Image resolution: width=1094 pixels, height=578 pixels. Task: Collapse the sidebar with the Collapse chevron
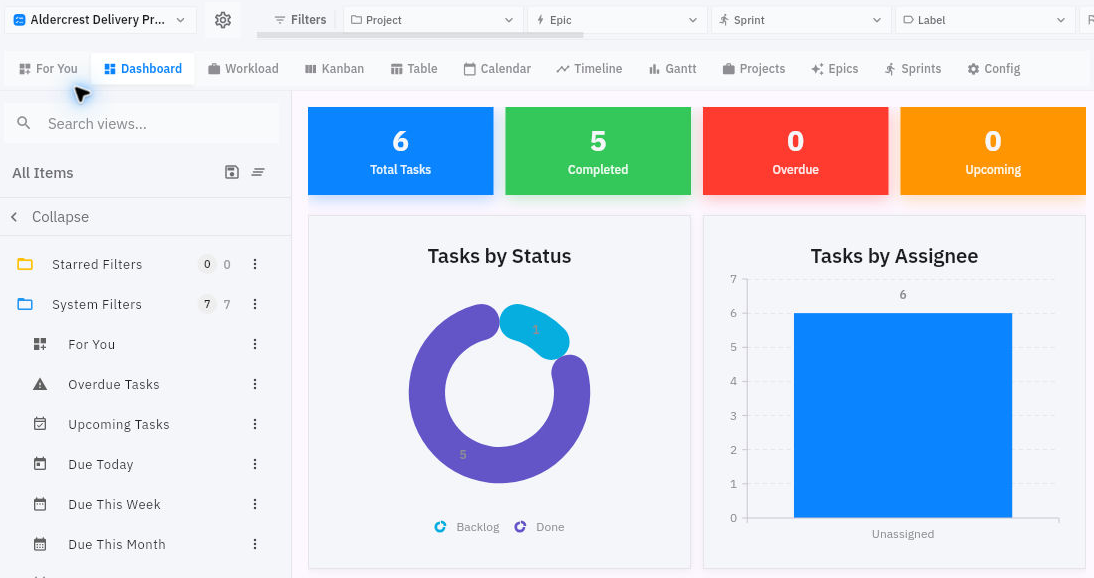[x=14, y=217]
